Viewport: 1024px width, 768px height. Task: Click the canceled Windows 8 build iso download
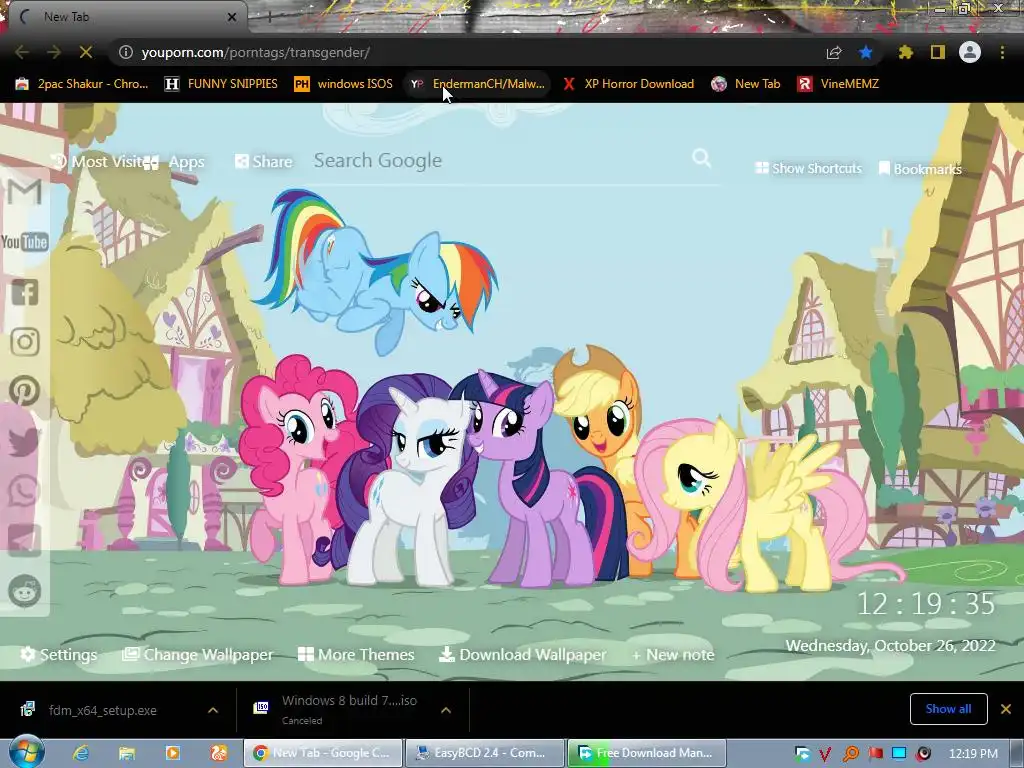(340, 710)
